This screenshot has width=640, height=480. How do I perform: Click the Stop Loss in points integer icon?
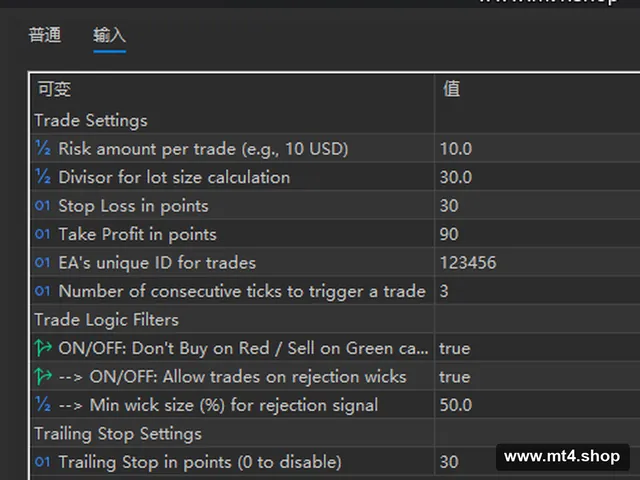point(42,205)
